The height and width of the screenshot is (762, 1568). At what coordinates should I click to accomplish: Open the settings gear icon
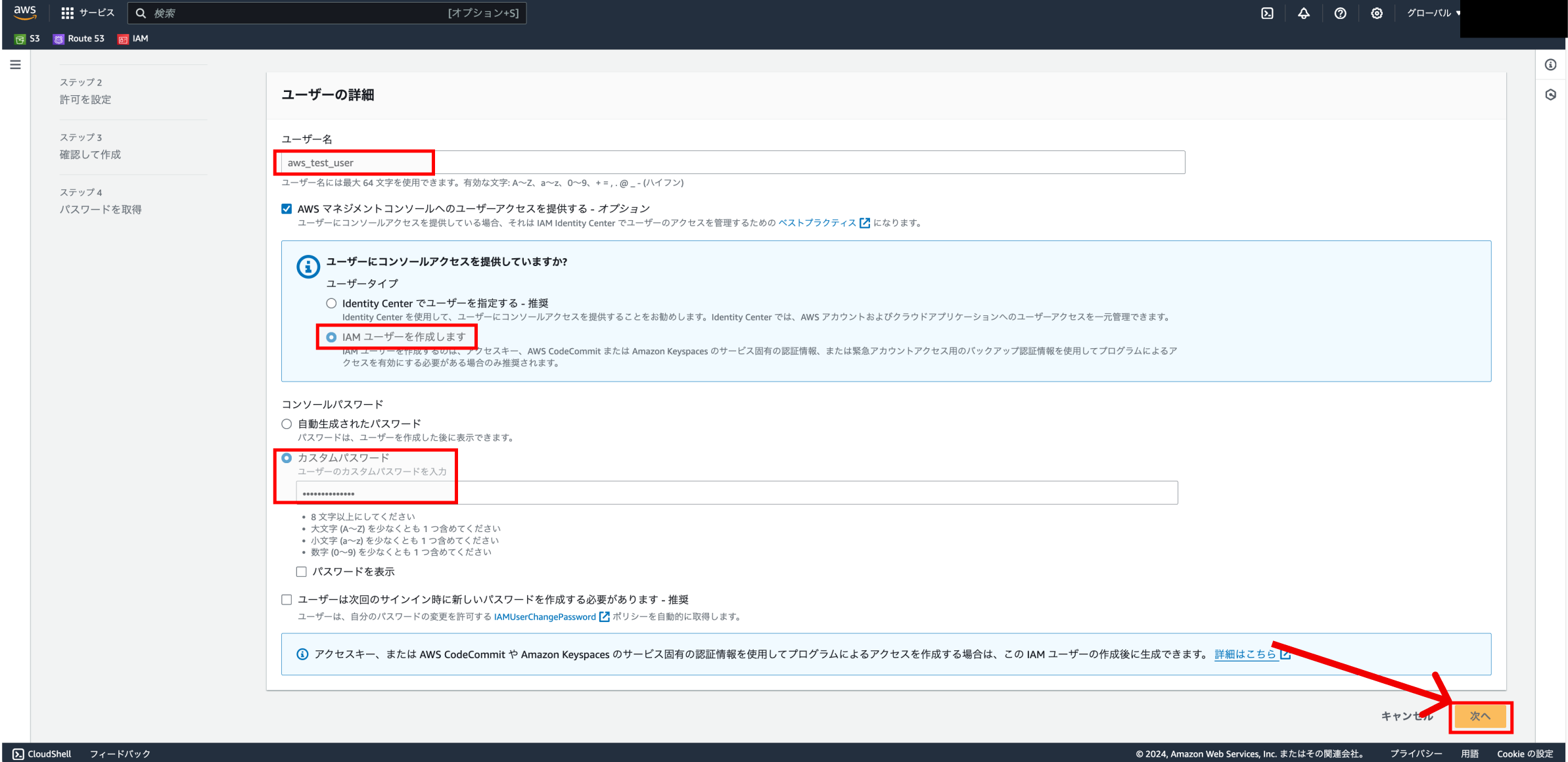pyautogui.click(x=1377, y=12)
